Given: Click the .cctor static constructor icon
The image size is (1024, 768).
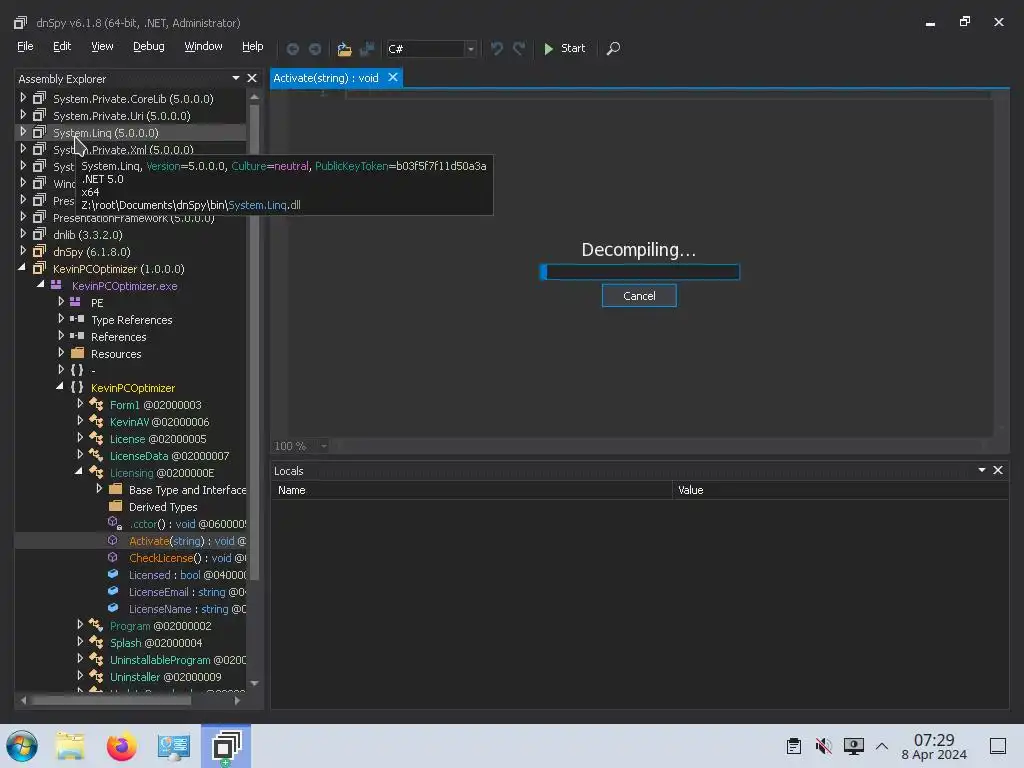Looking at the screenshot, I should coord(114,523).
